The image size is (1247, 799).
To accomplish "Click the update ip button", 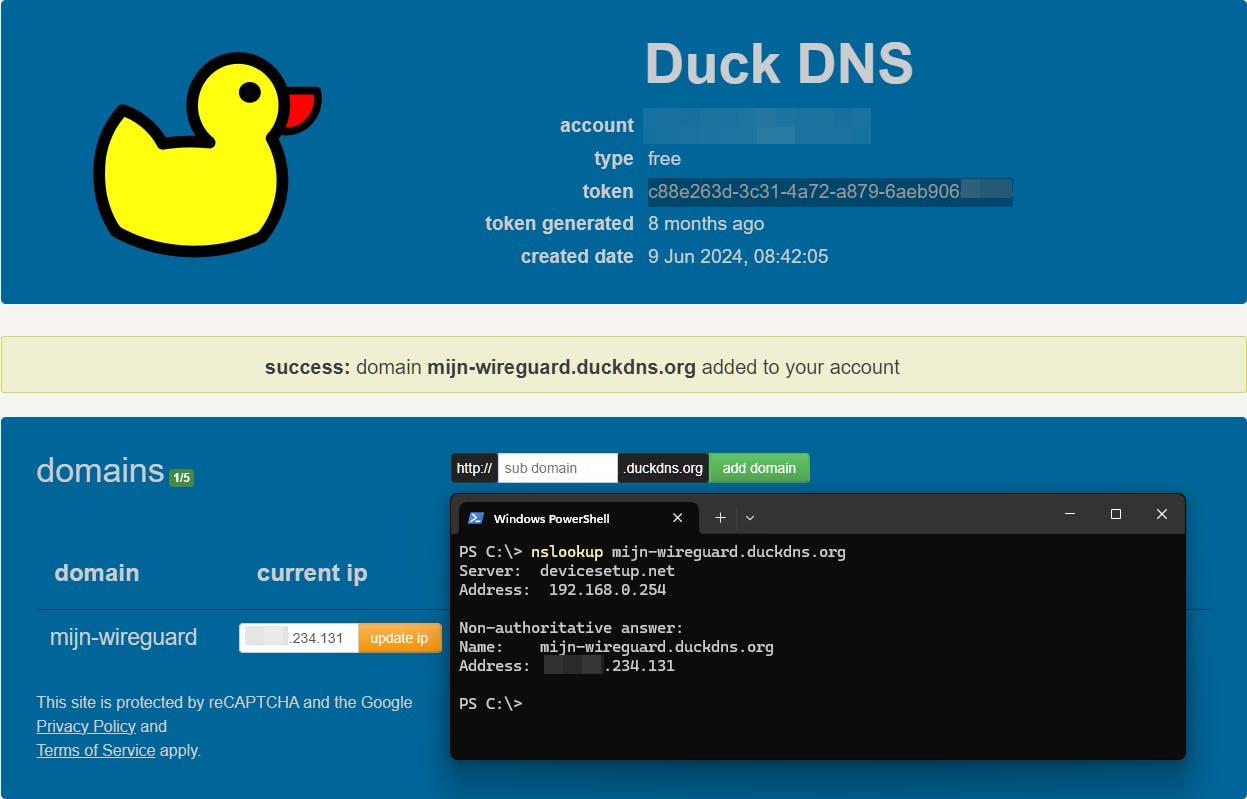I will 399,638.
